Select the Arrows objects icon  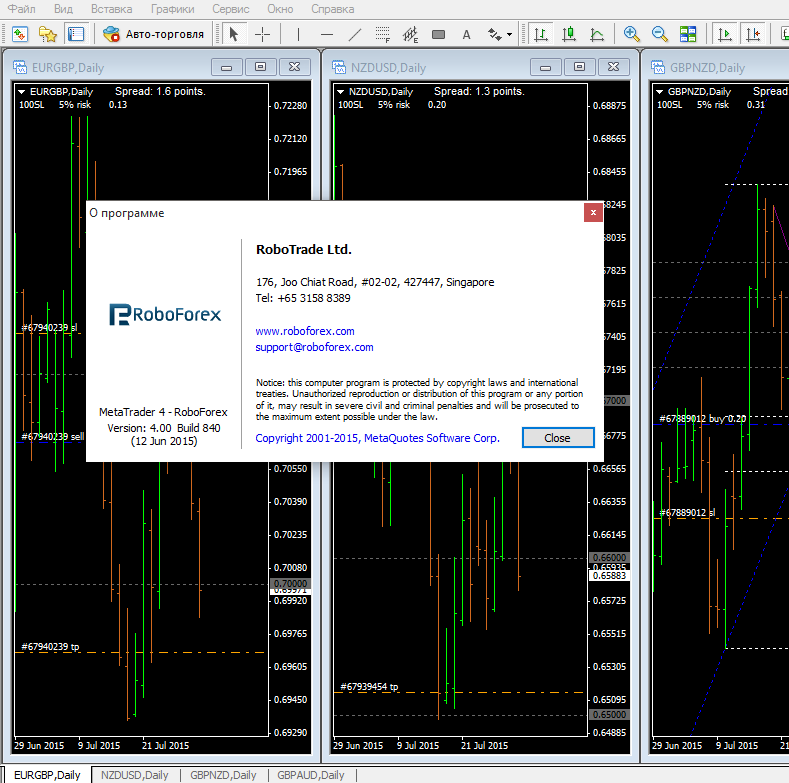point(494,34)
